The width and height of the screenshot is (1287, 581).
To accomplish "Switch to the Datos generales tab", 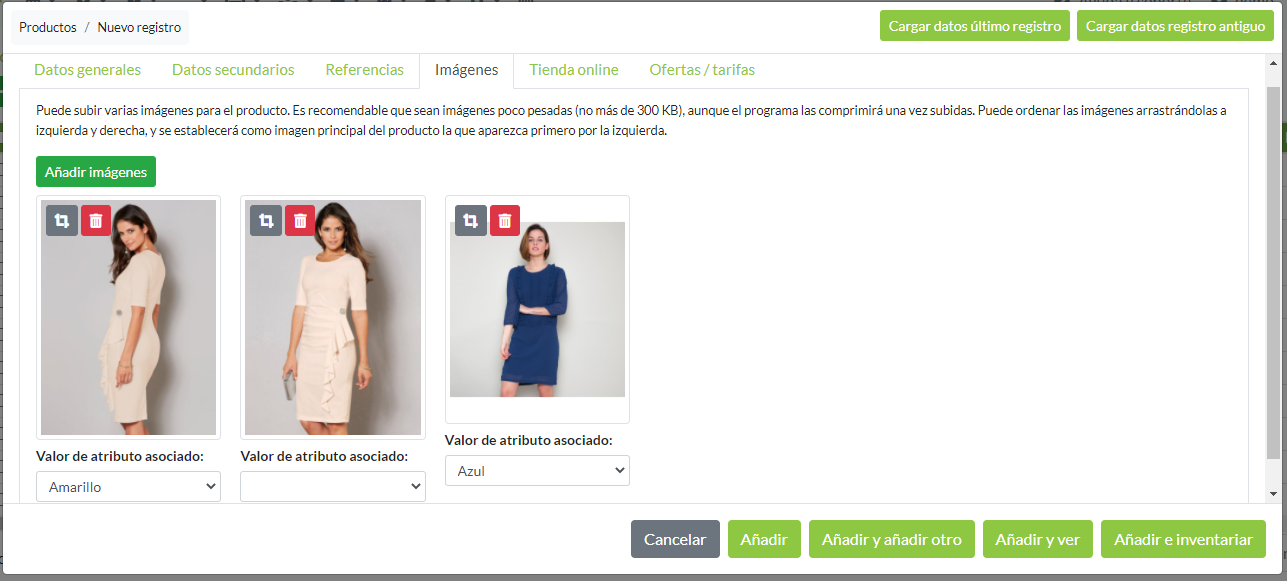I will (87, 70).
